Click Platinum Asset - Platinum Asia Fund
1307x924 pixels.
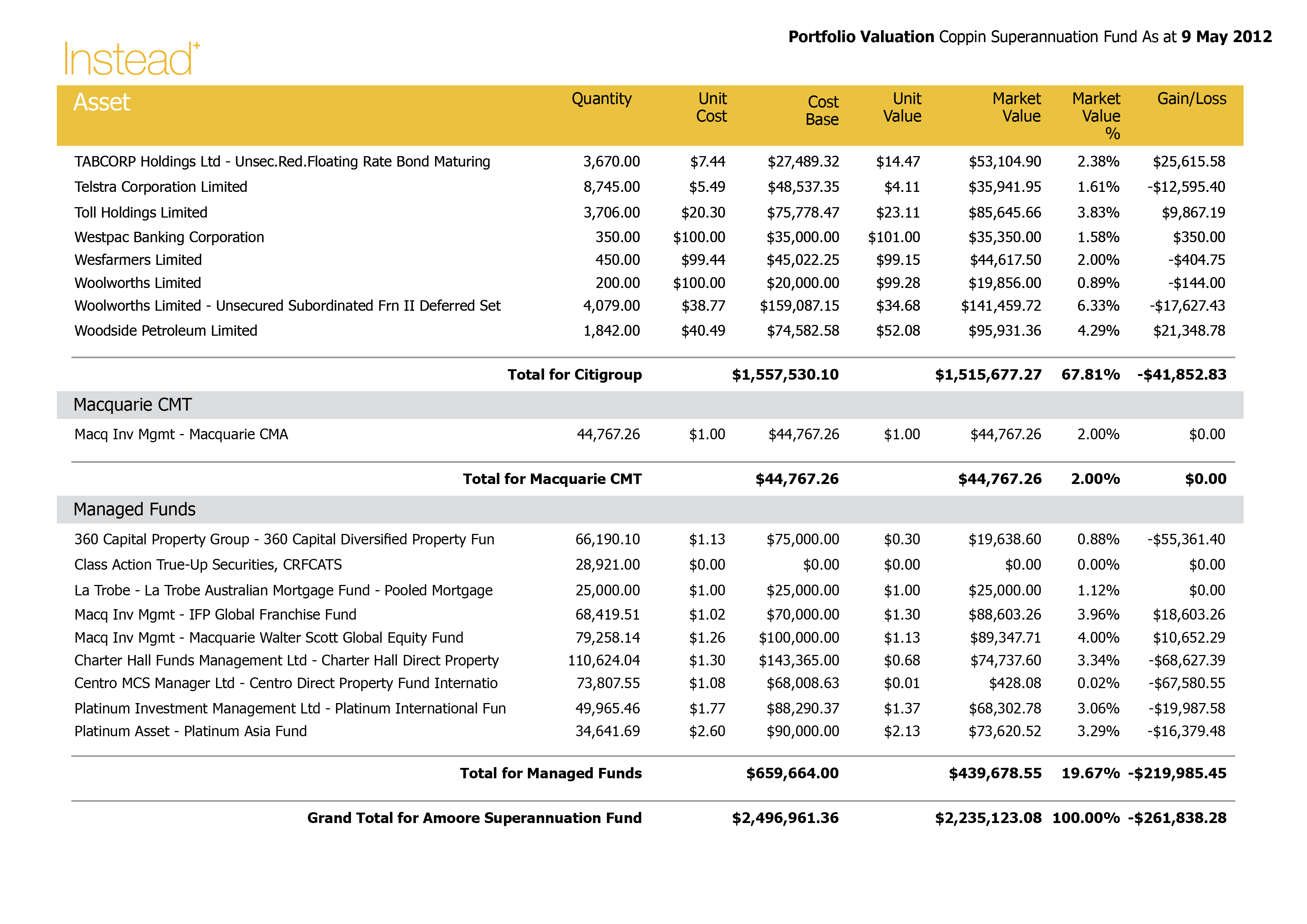click(190, 732)
